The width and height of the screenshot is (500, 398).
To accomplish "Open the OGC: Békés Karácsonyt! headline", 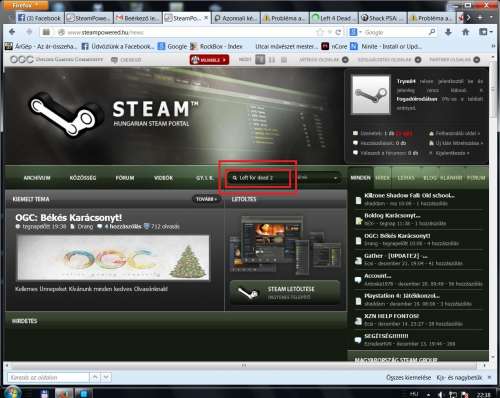I will pos(69,218).
